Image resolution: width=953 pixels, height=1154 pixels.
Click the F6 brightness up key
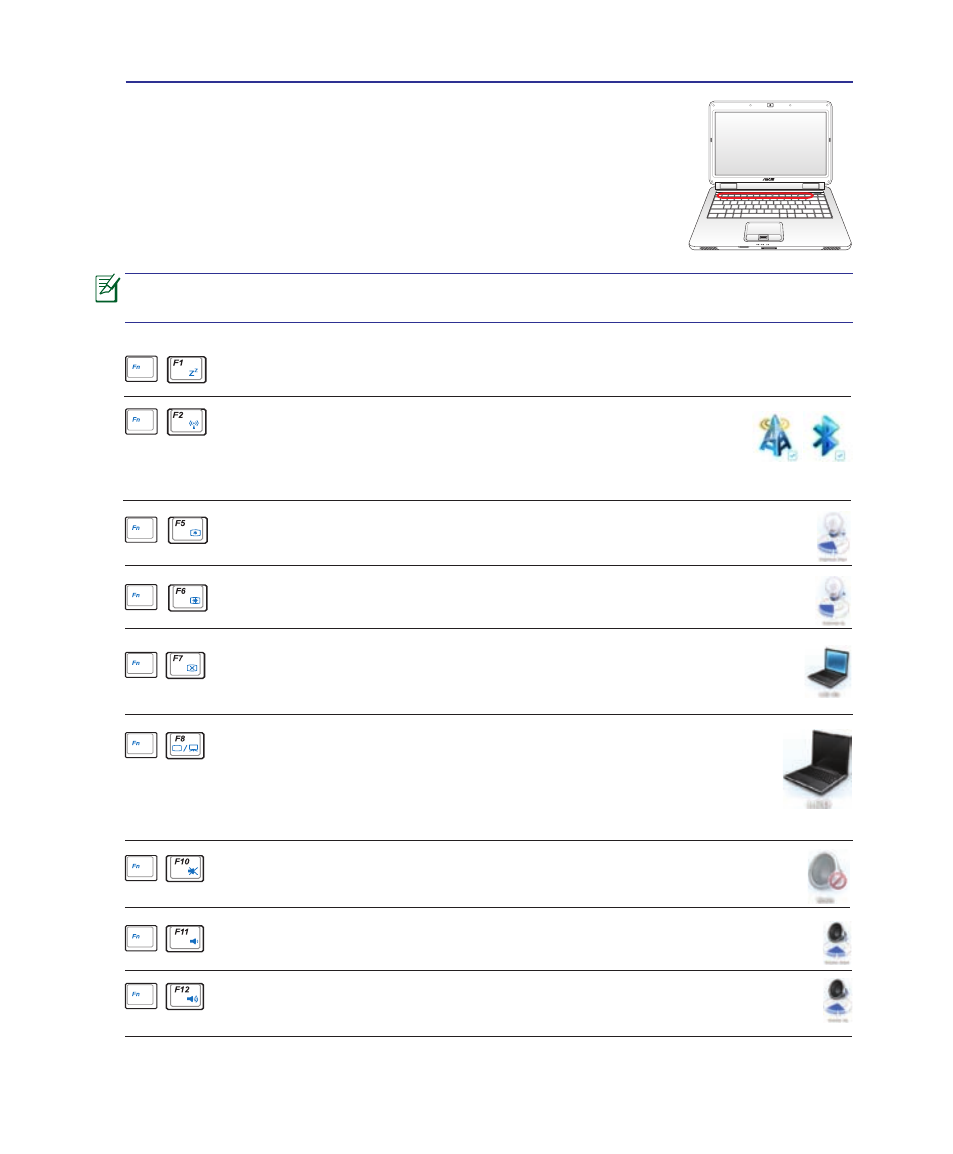pos(188,598)
